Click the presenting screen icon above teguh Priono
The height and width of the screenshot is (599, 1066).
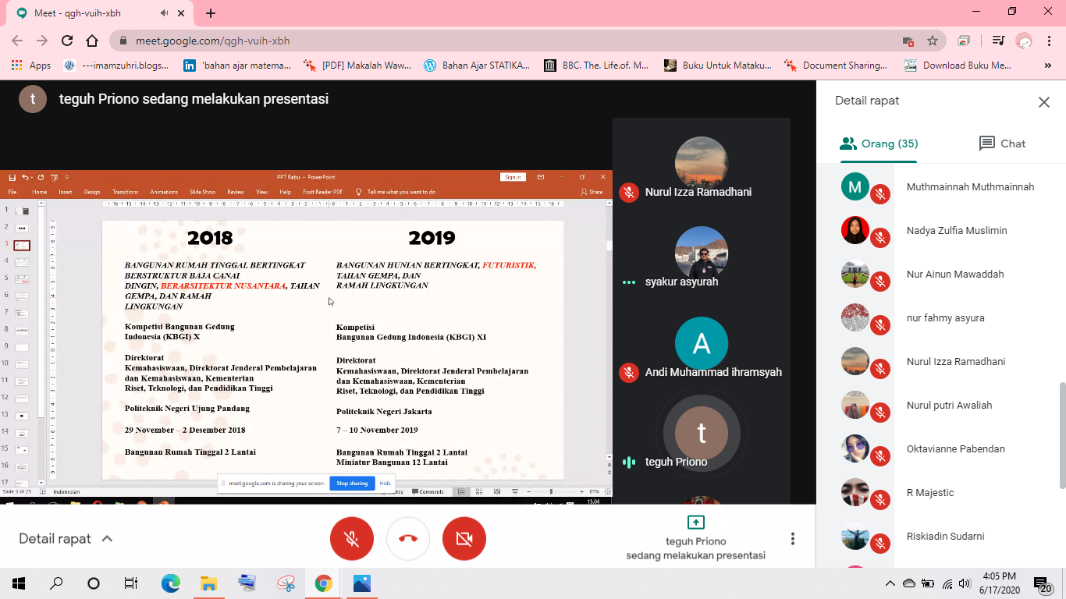[x=695, y=522]
